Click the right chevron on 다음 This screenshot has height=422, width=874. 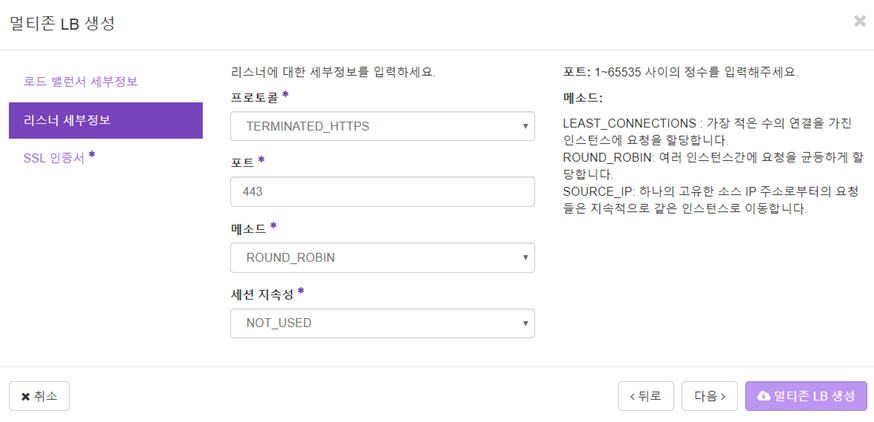[723, 396]
